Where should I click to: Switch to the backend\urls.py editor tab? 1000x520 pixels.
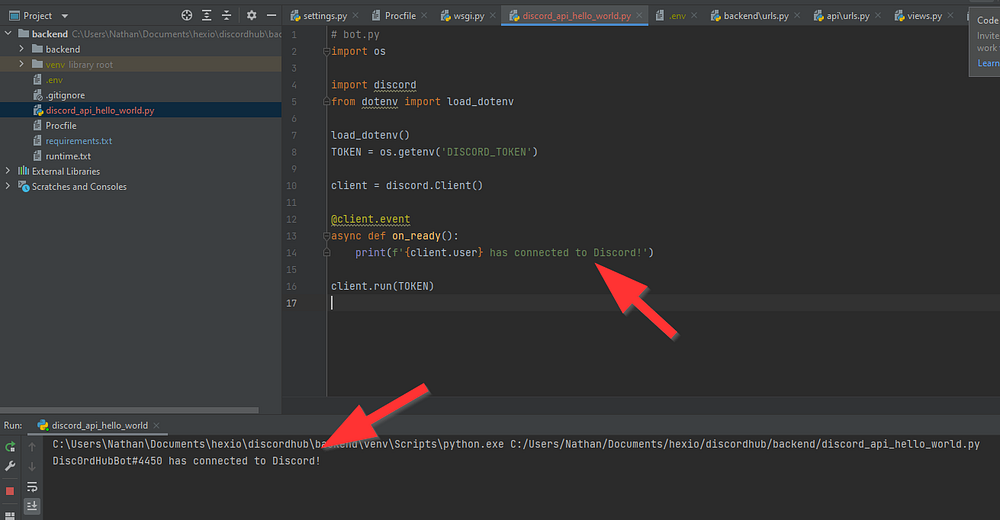click(x=756, y=16)
